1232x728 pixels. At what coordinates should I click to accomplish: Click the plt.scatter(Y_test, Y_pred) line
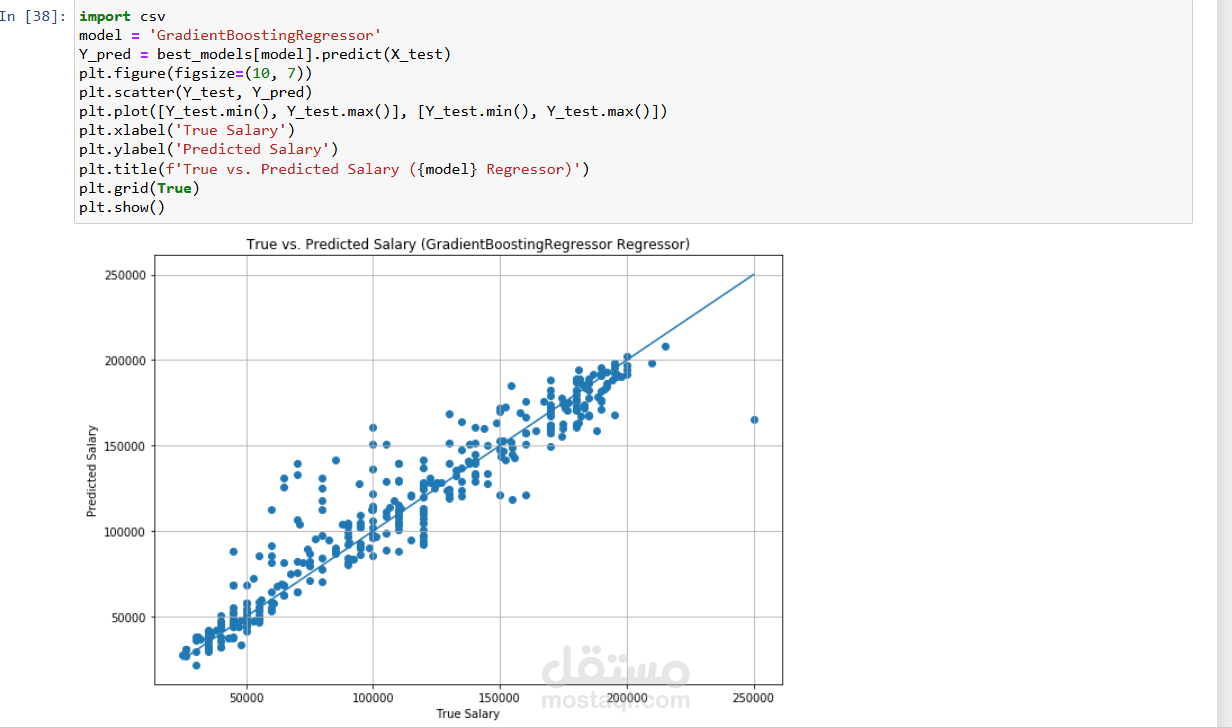click(x=196, y=92)
